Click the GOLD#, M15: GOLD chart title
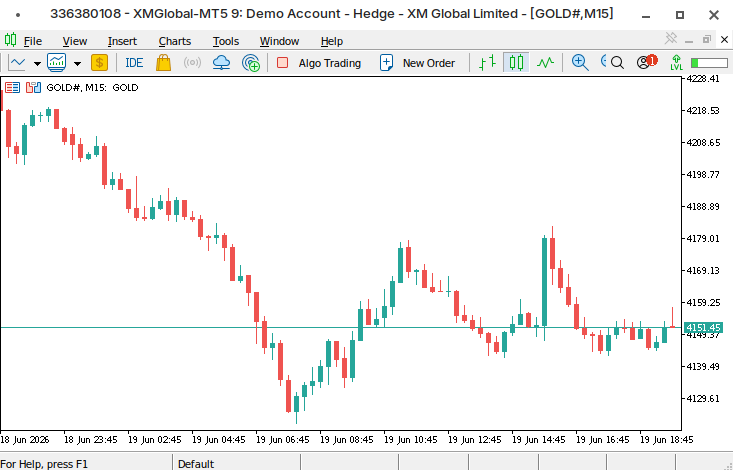 point(92,87)
